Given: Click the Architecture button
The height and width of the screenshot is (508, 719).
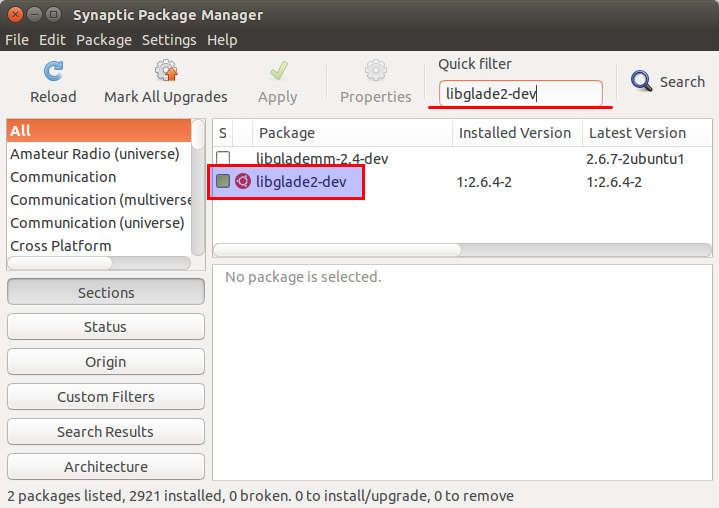Looking at the screenshot, I should click(x=106, y=466).
